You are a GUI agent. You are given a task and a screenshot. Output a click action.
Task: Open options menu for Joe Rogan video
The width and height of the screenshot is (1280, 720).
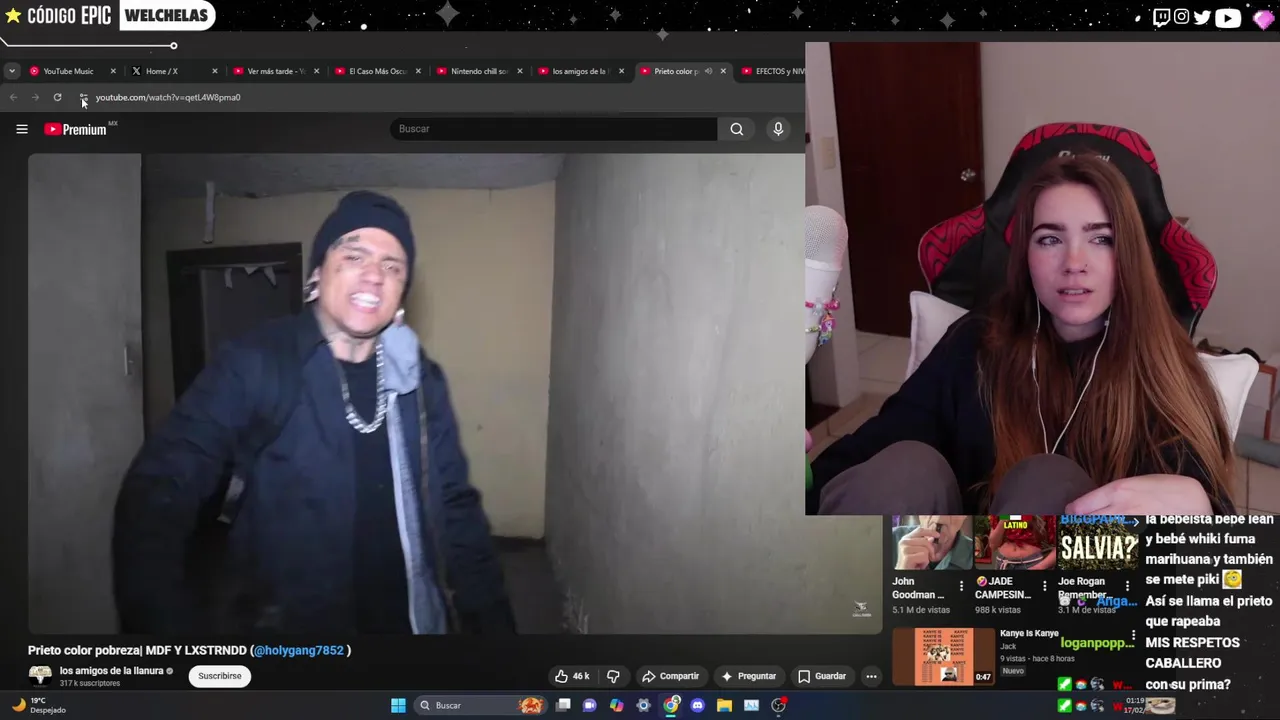tap(1127, 586)
